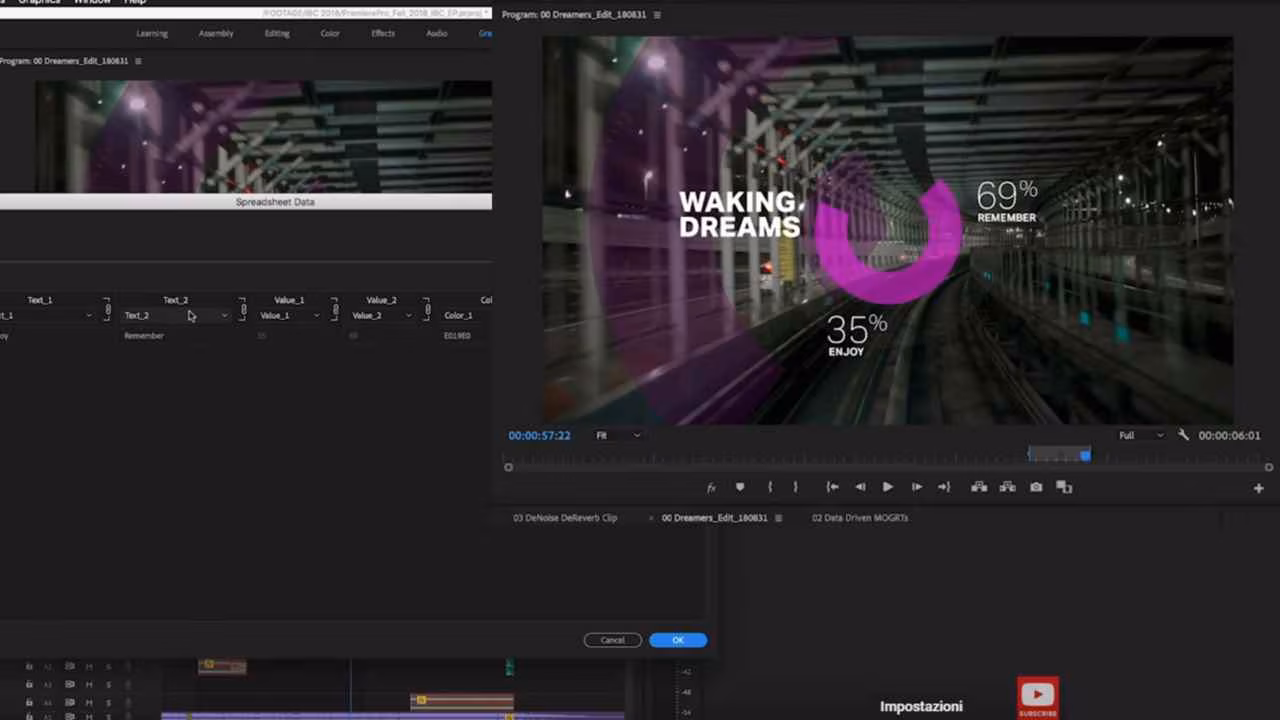The height and width of the screenshot is (720, 1280).
Task: Open the 02 Data Driven MOGRTs tab
Action: point(860,518)
